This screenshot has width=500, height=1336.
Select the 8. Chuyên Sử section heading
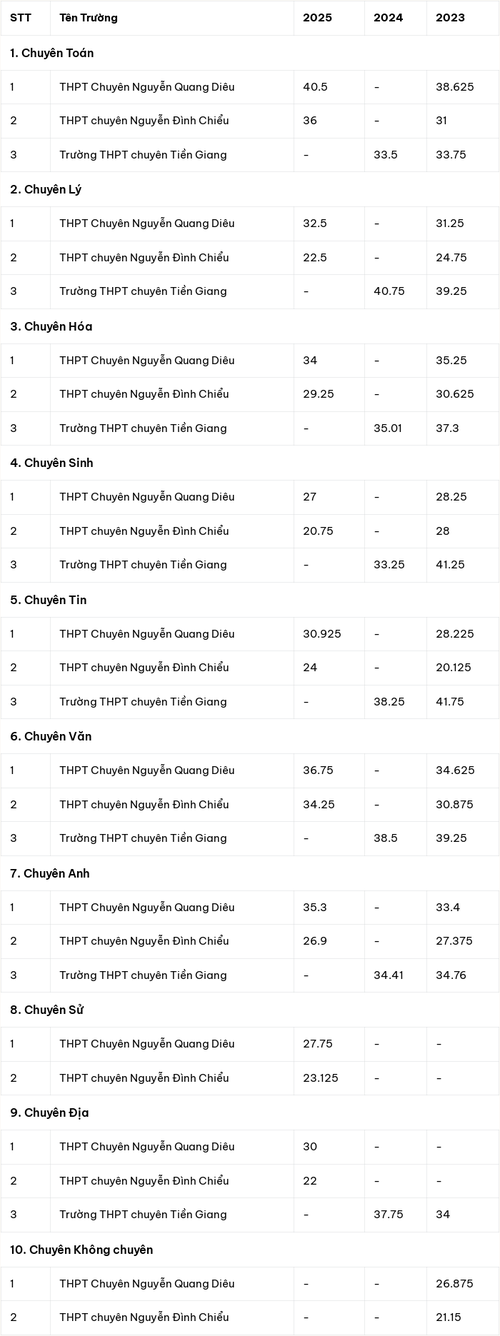click(46, 1010)
